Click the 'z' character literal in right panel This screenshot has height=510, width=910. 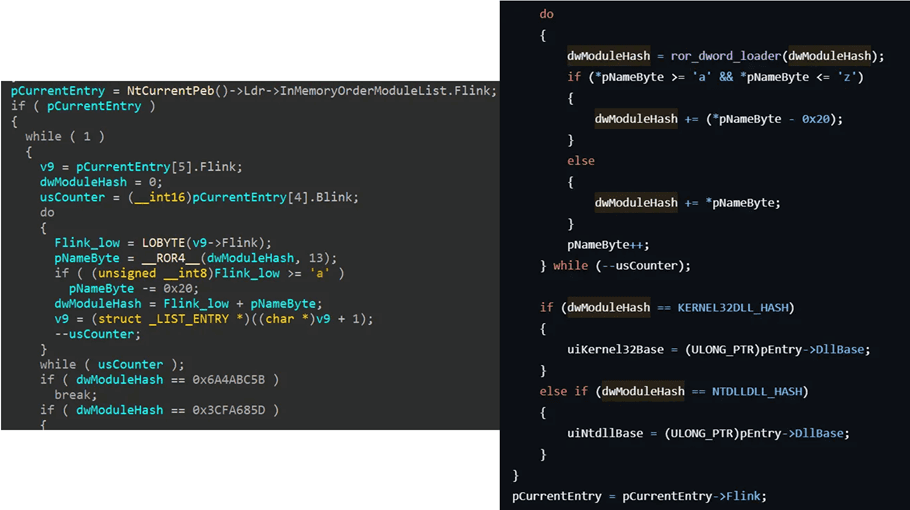(x=847, y=77)
